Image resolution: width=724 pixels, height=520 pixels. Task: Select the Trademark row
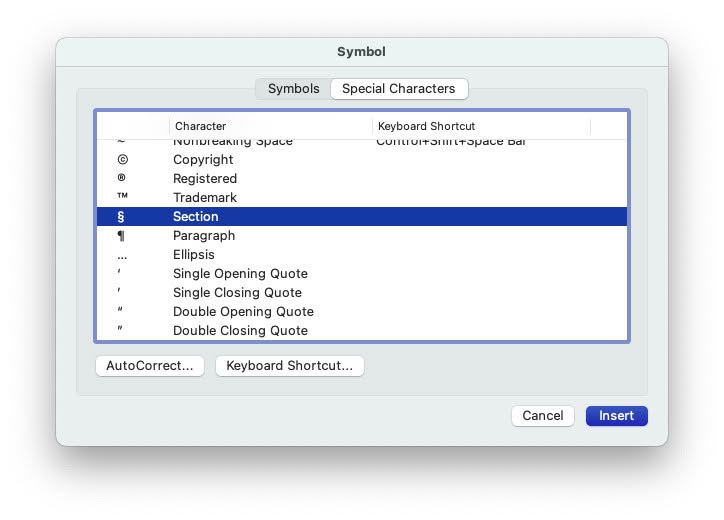[x=362, y=198]
